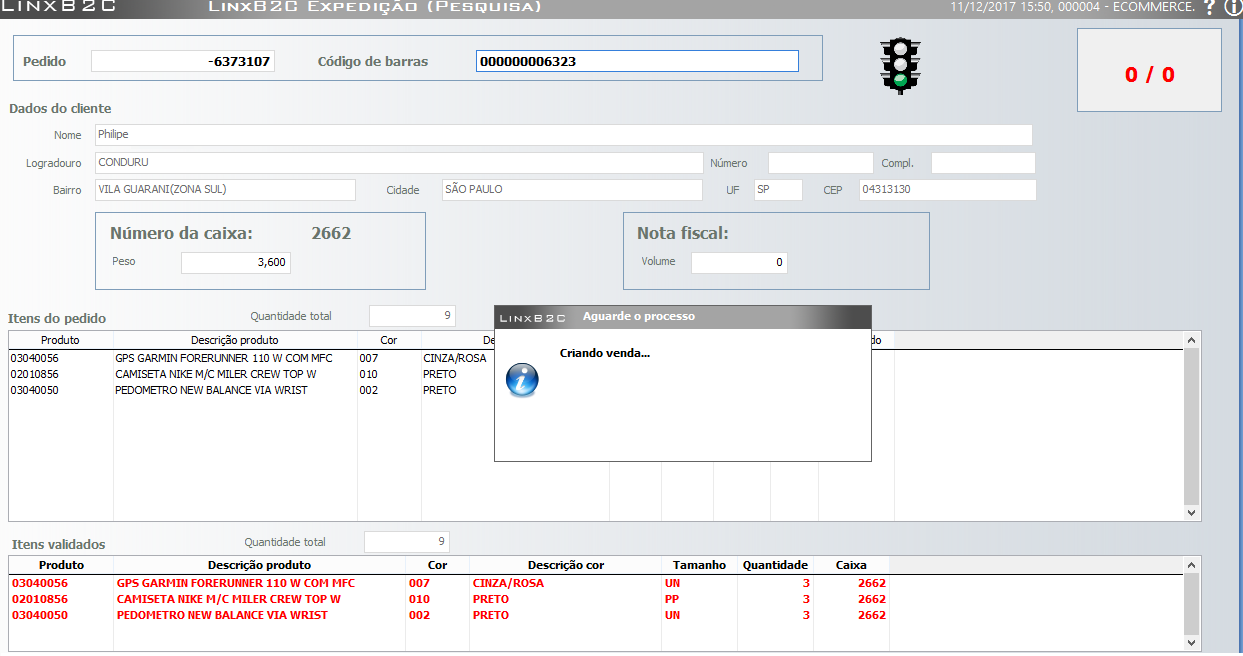Click Tamanho column header

(699, 565)
